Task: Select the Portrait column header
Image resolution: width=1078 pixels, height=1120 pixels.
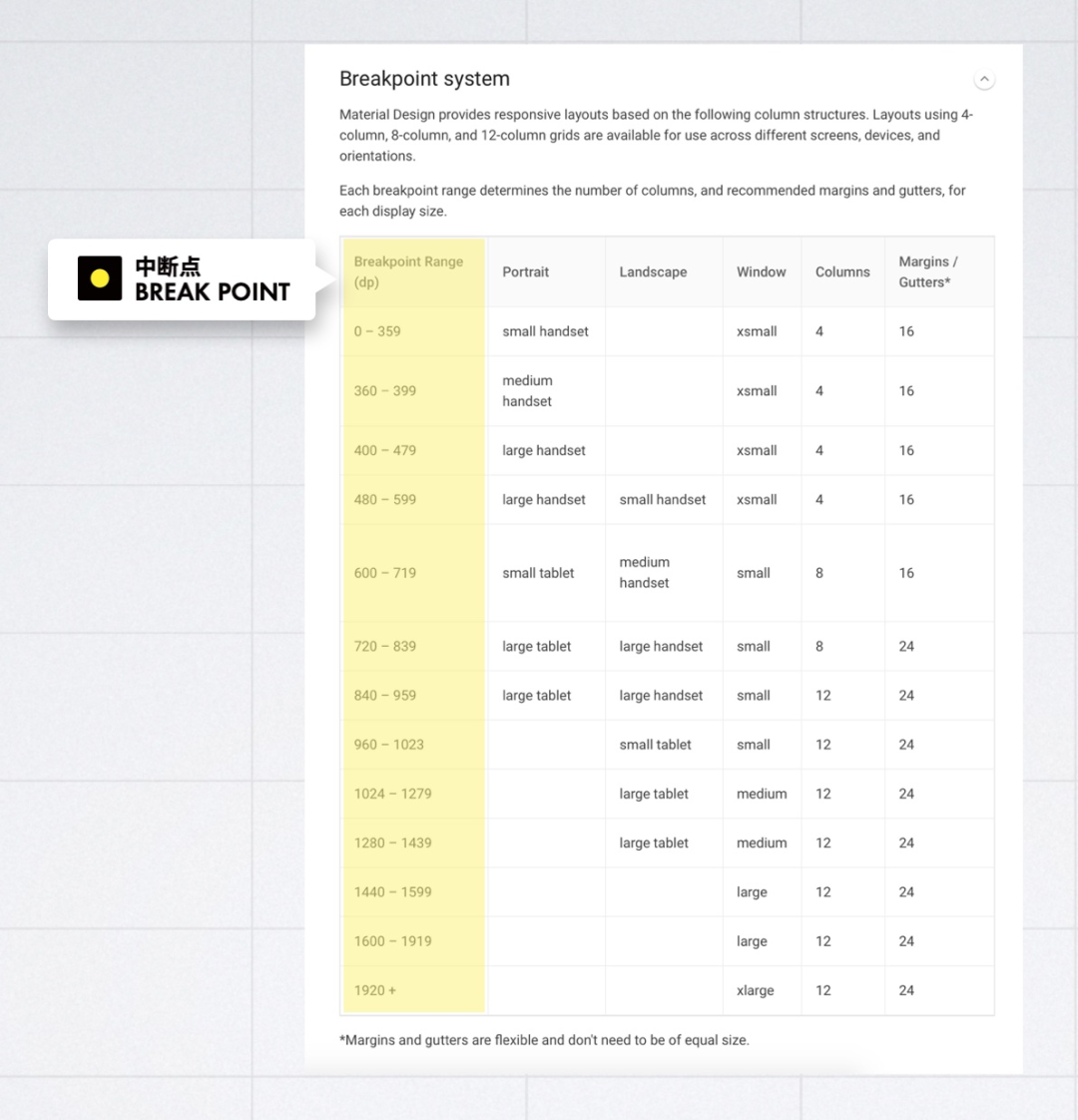Action: pos(525,272)
